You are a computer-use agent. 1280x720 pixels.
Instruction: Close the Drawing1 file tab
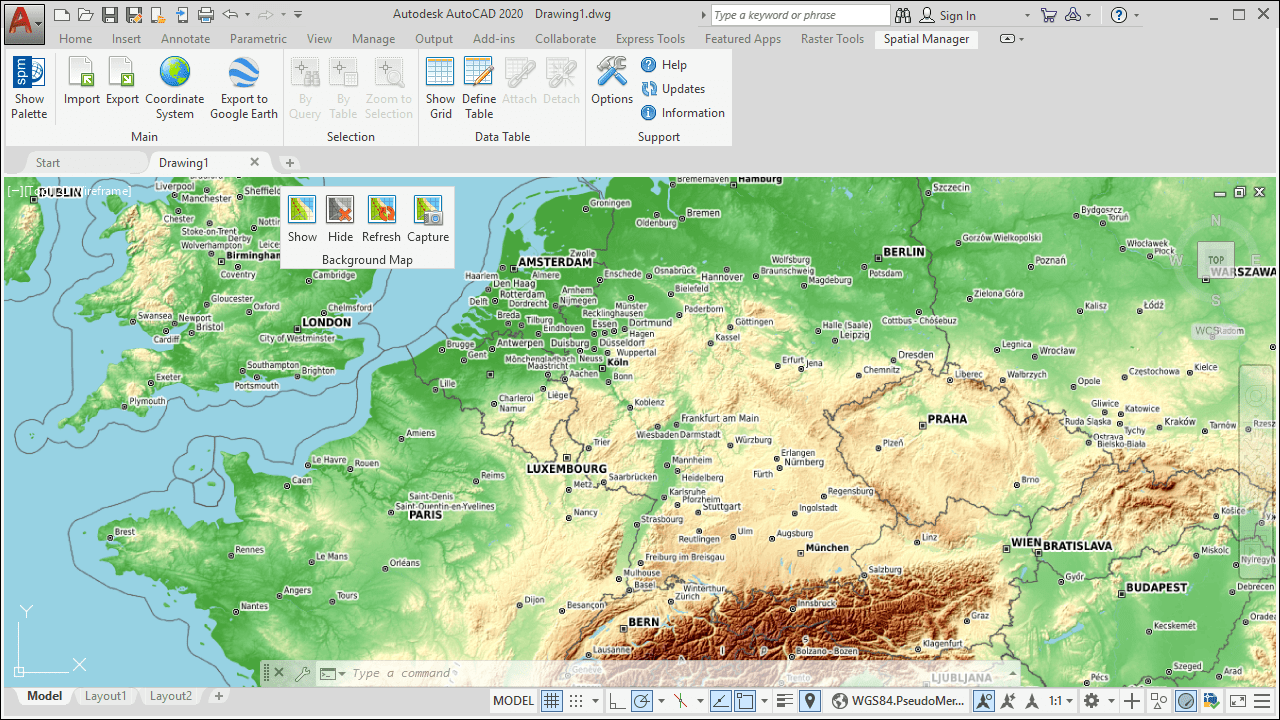click(255, 162)
